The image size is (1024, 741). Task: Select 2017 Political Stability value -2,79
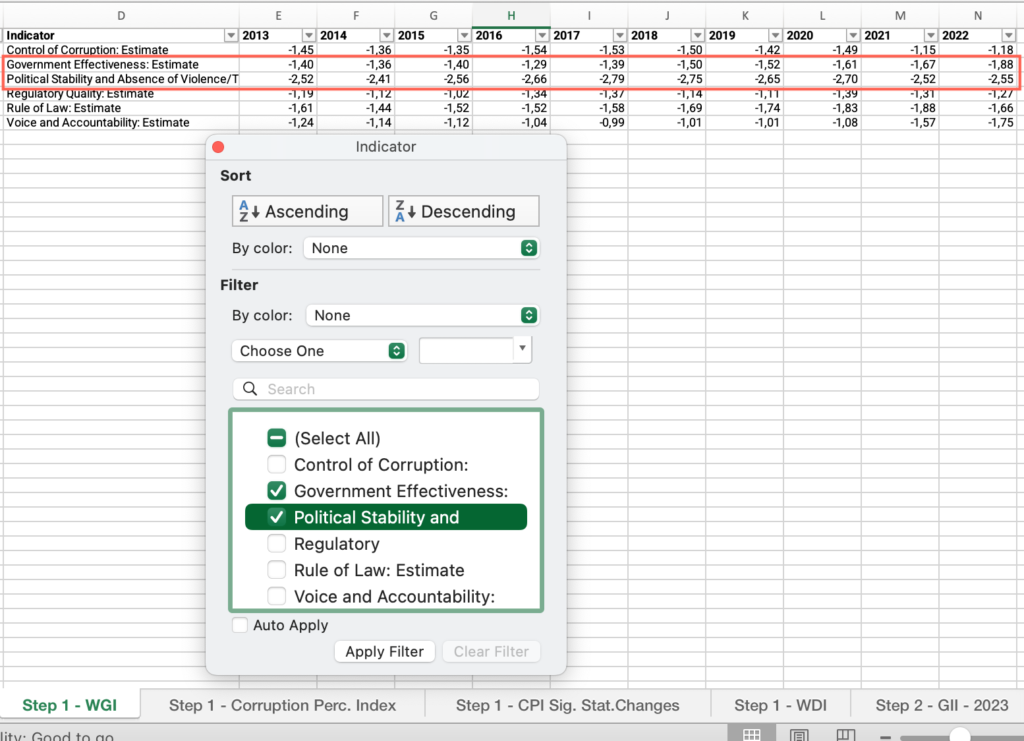point(589,79)
